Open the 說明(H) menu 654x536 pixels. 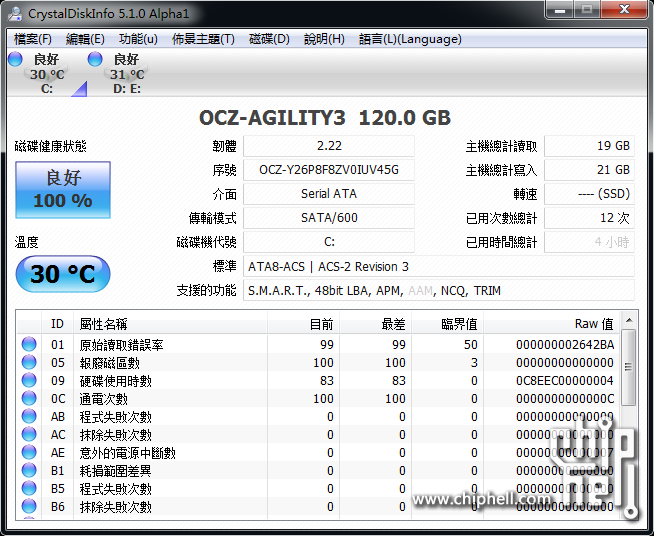pyautogui.click(x=324, y=39)
